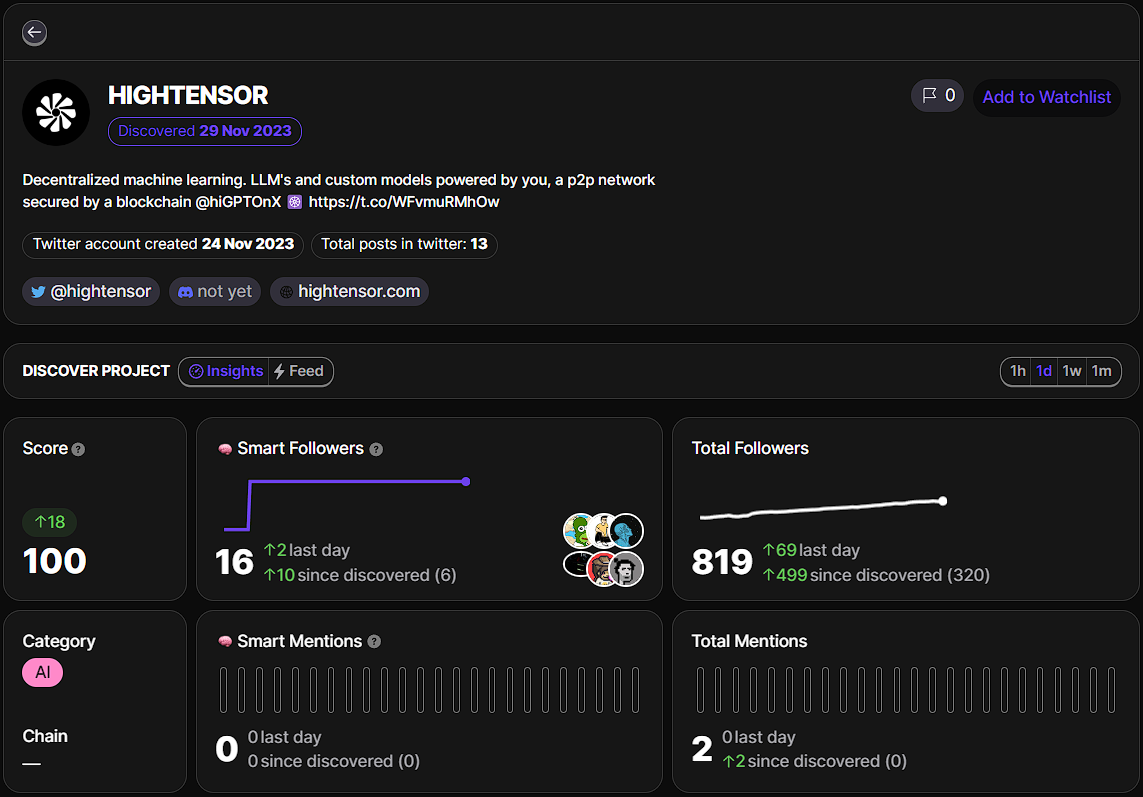Screen dimensions: 1143x797
Task: Click '↑10 since discovered (6)' text
Action: [360, 575]
